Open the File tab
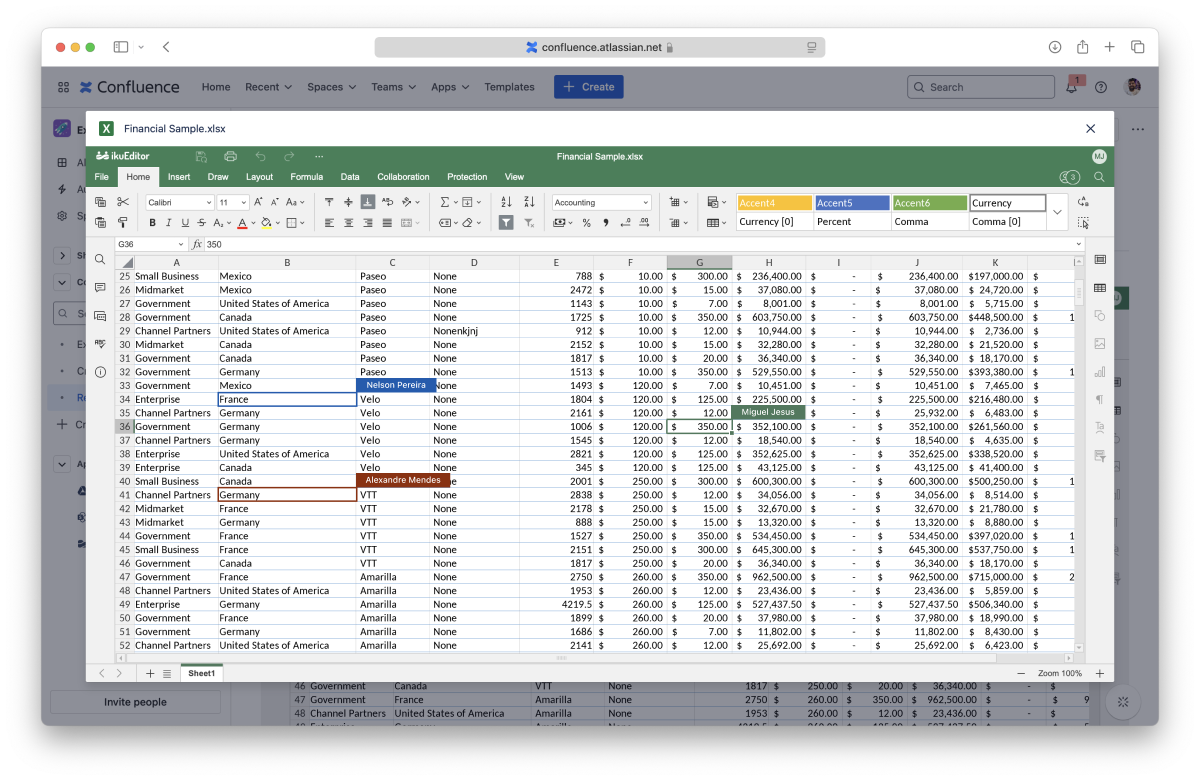This screenshot has height=780, width=1200. pos(102,177)
